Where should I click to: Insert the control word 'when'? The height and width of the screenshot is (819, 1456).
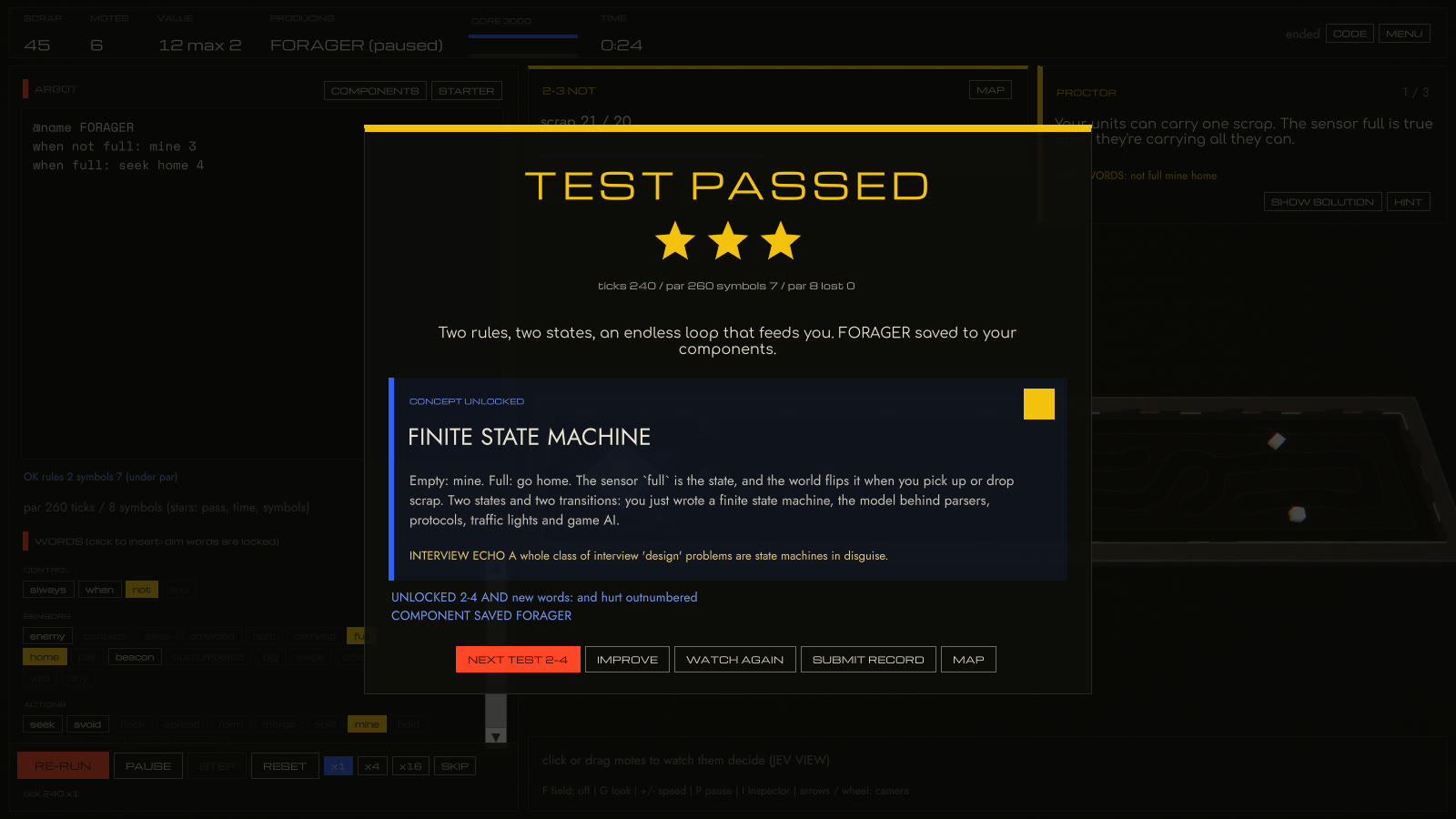[x=100, y=590]
